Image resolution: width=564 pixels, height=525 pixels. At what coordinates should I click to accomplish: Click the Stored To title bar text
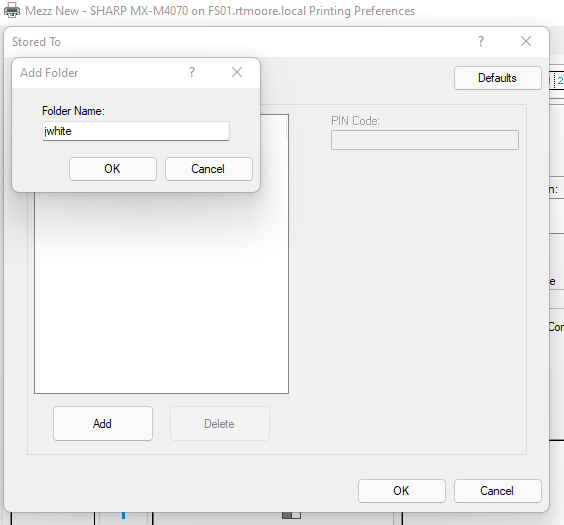36,42
